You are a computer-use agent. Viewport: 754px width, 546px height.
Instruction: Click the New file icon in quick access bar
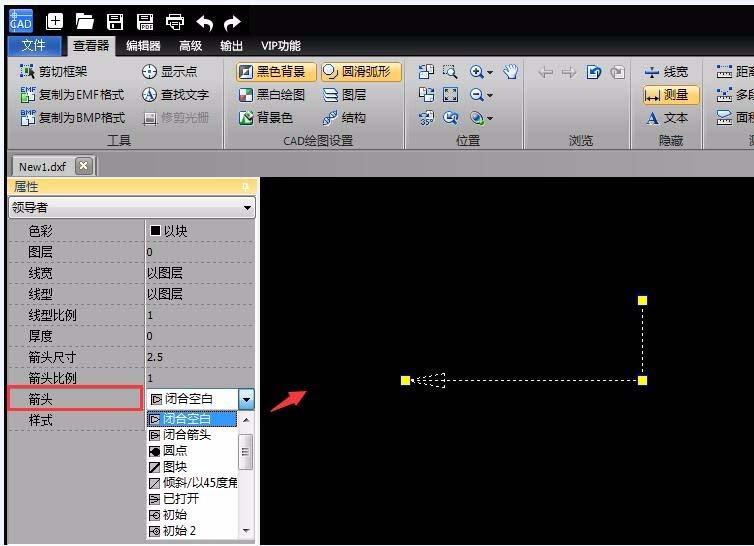tap(54, 21)
